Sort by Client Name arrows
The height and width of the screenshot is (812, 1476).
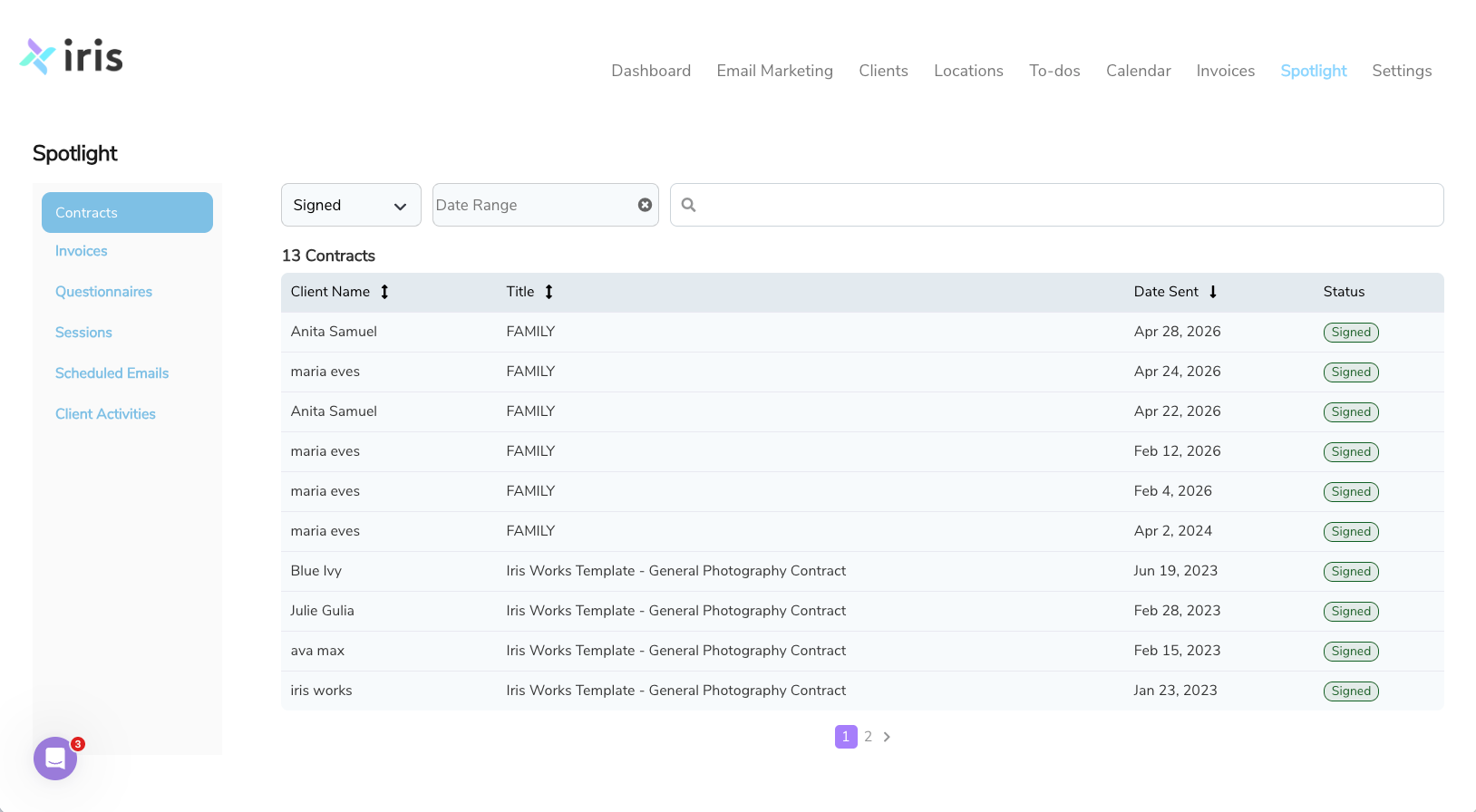384,292
